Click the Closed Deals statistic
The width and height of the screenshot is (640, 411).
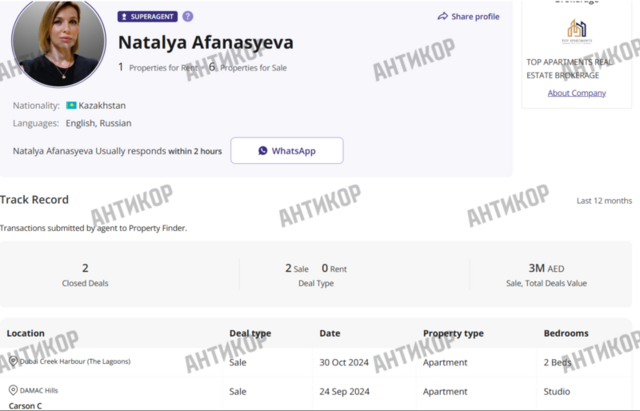[x=85, y=275]
